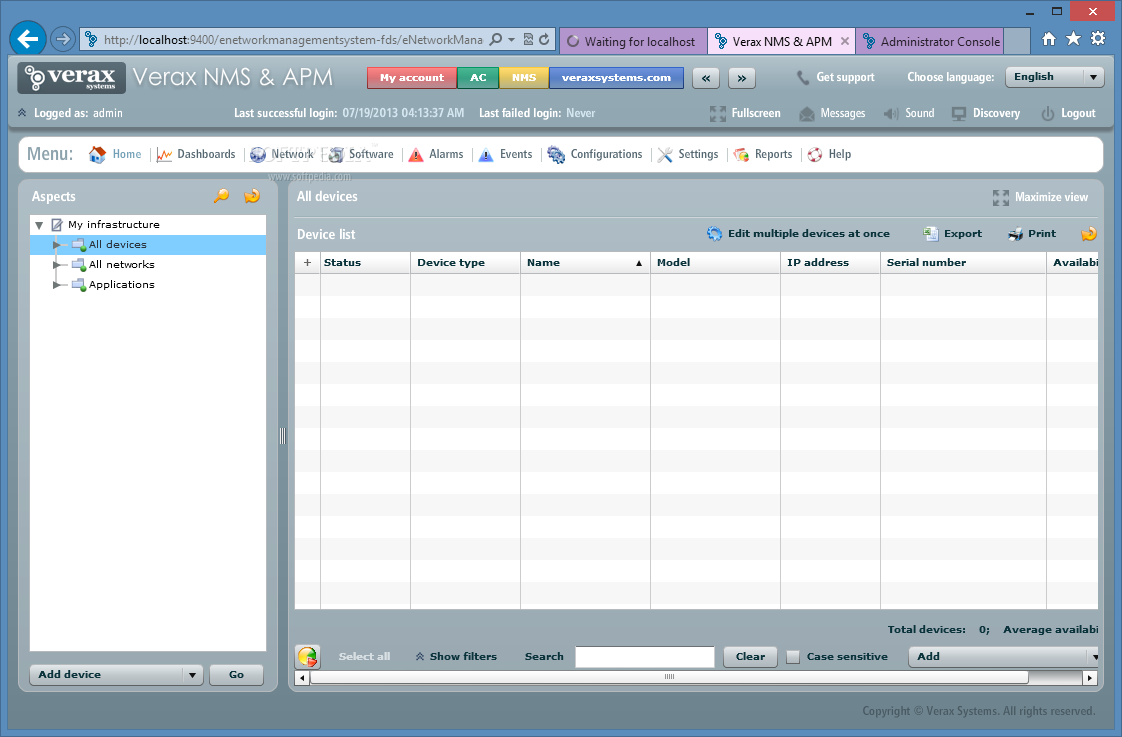Maximize the All devices view
The image size is (1122, 737).
click(x=1040, y=197)
